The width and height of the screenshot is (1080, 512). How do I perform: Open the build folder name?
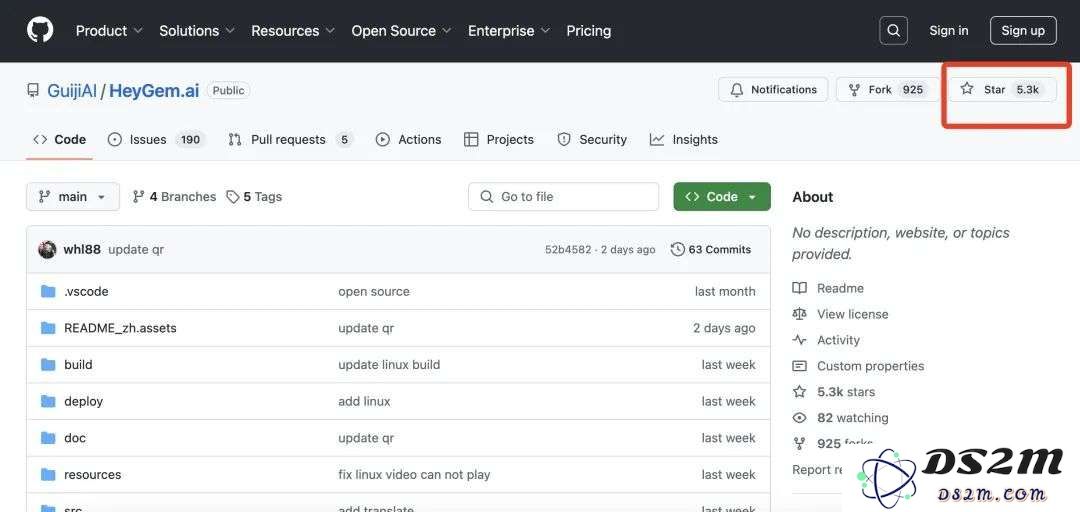point(78,365)
